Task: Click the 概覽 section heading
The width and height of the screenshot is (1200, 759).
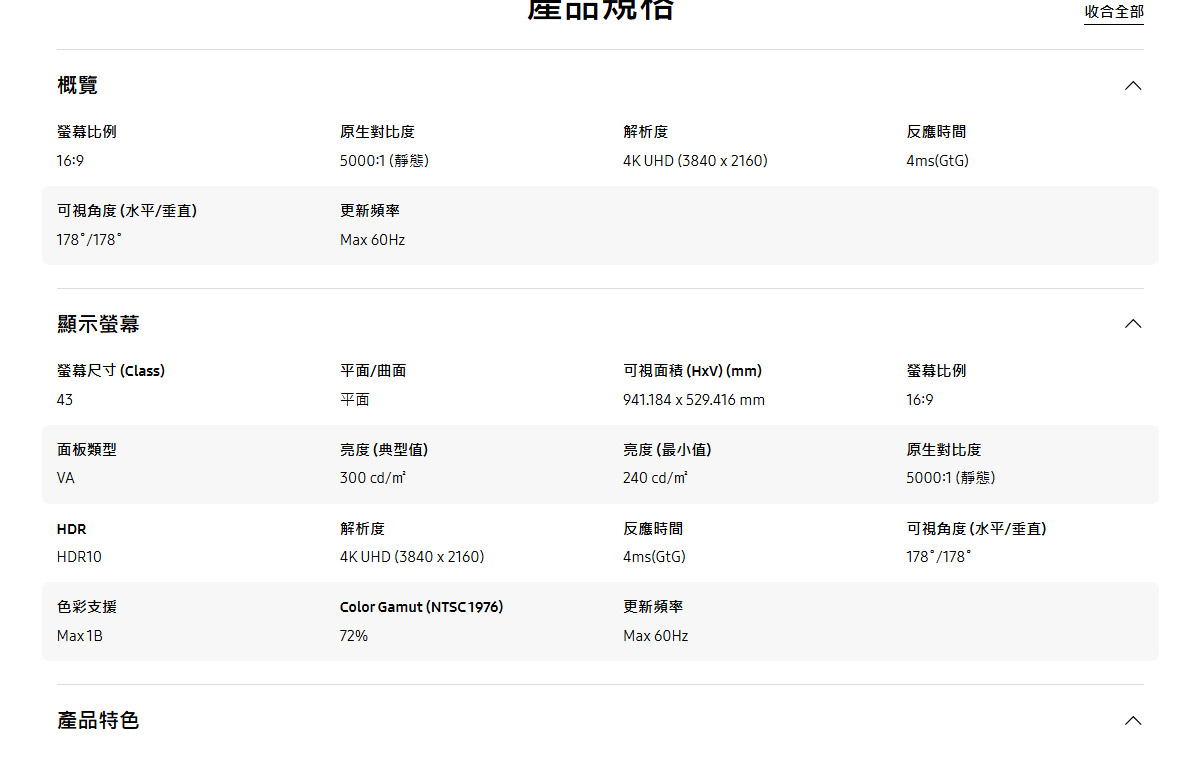Action: (78, 86)
